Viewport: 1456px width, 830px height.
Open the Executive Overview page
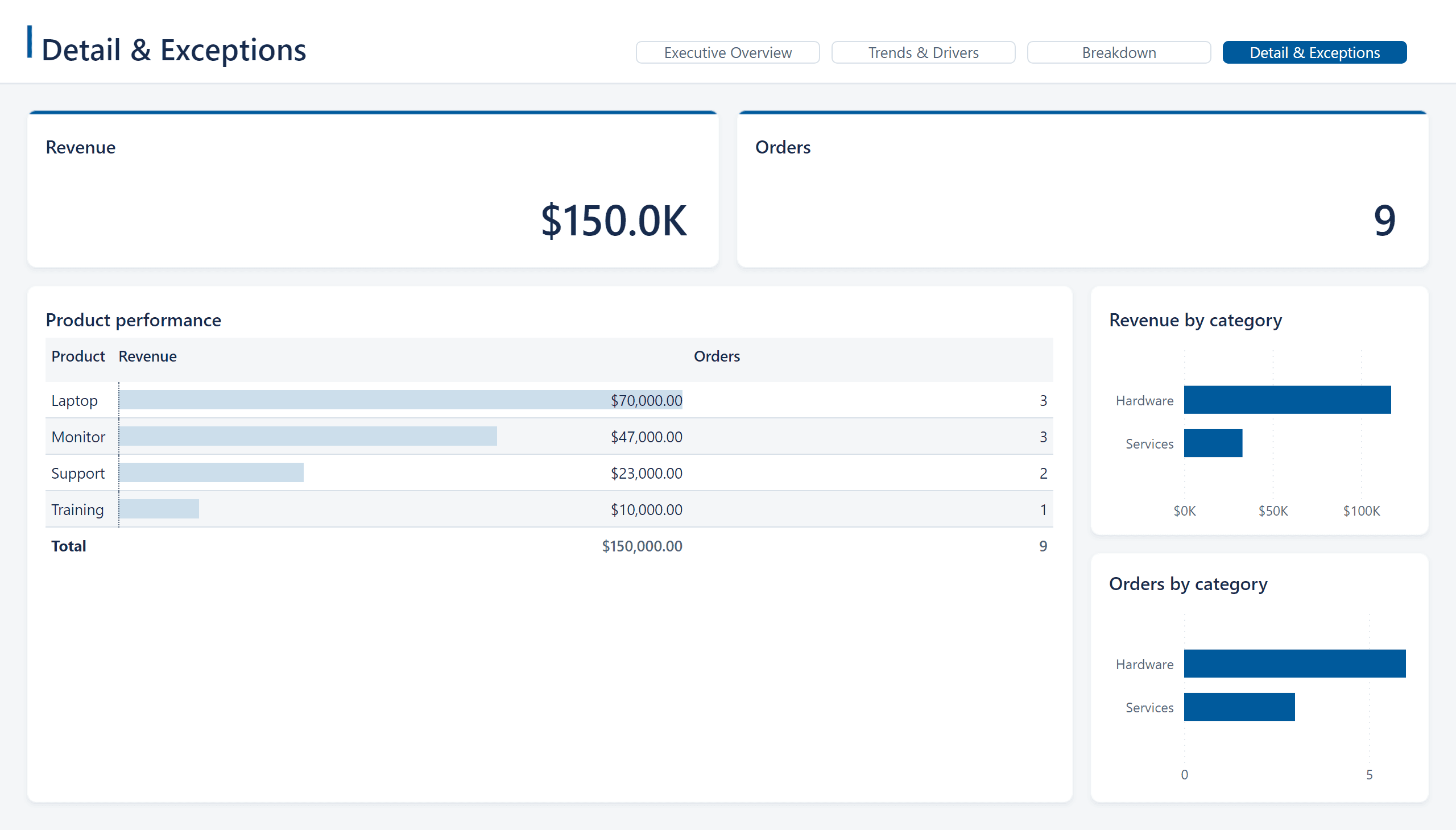pos(727,52)
